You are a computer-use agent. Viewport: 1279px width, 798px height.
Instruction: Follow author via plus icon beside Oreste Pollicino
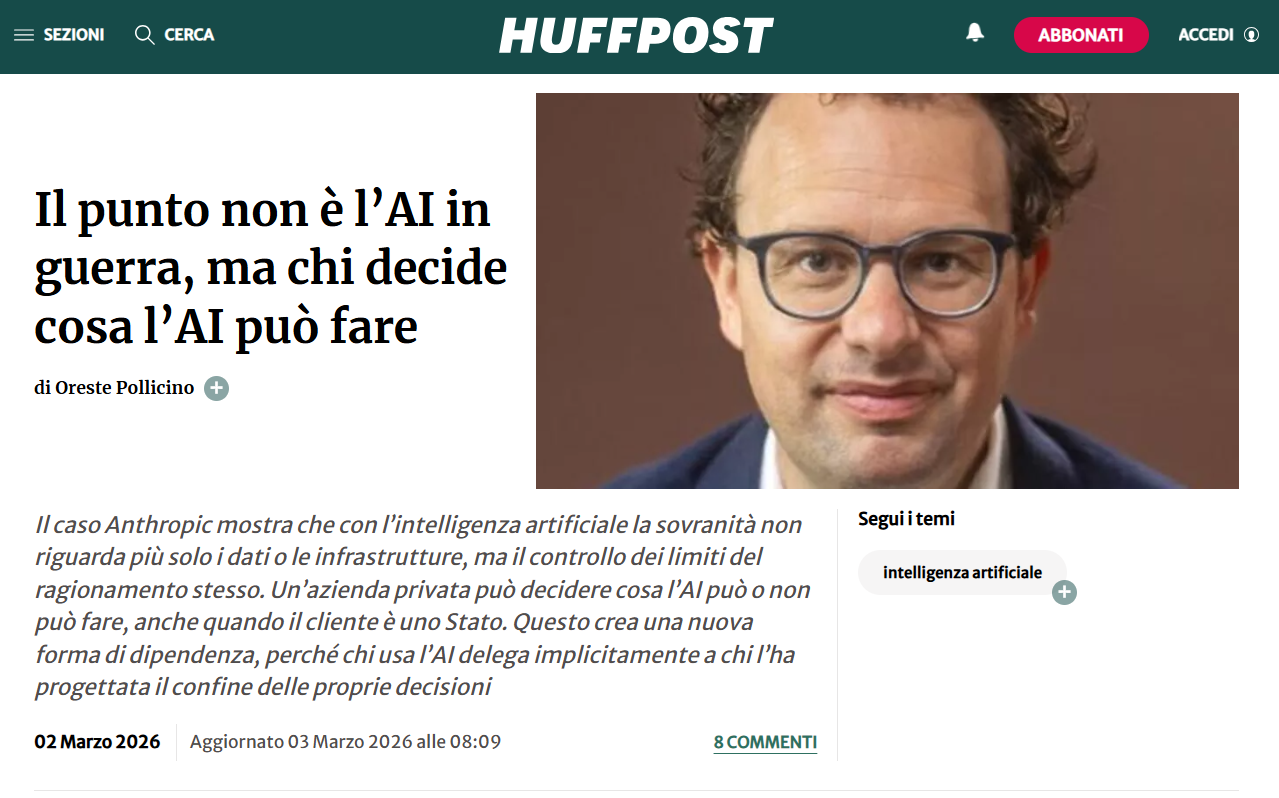(x=216, y=388)
